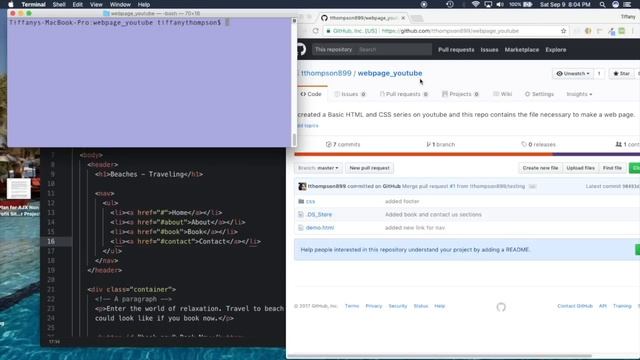Screen dimensions: 640x360
Task: Click the language bar color strip
Action: [467, 154]
